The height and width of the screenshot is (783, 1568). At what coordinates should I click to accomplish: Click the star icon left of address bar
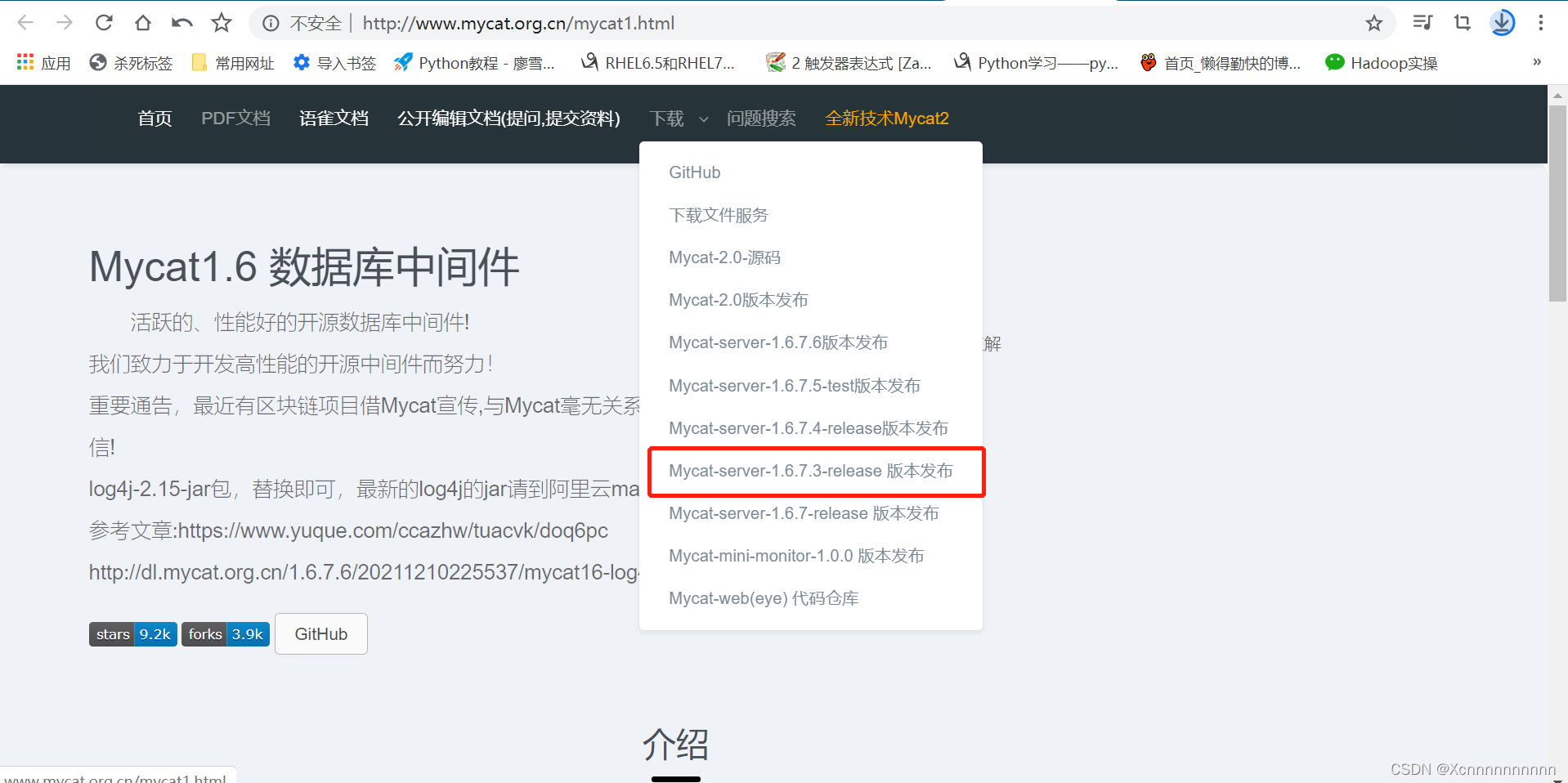pyautogui.click(x=222, y=23)
